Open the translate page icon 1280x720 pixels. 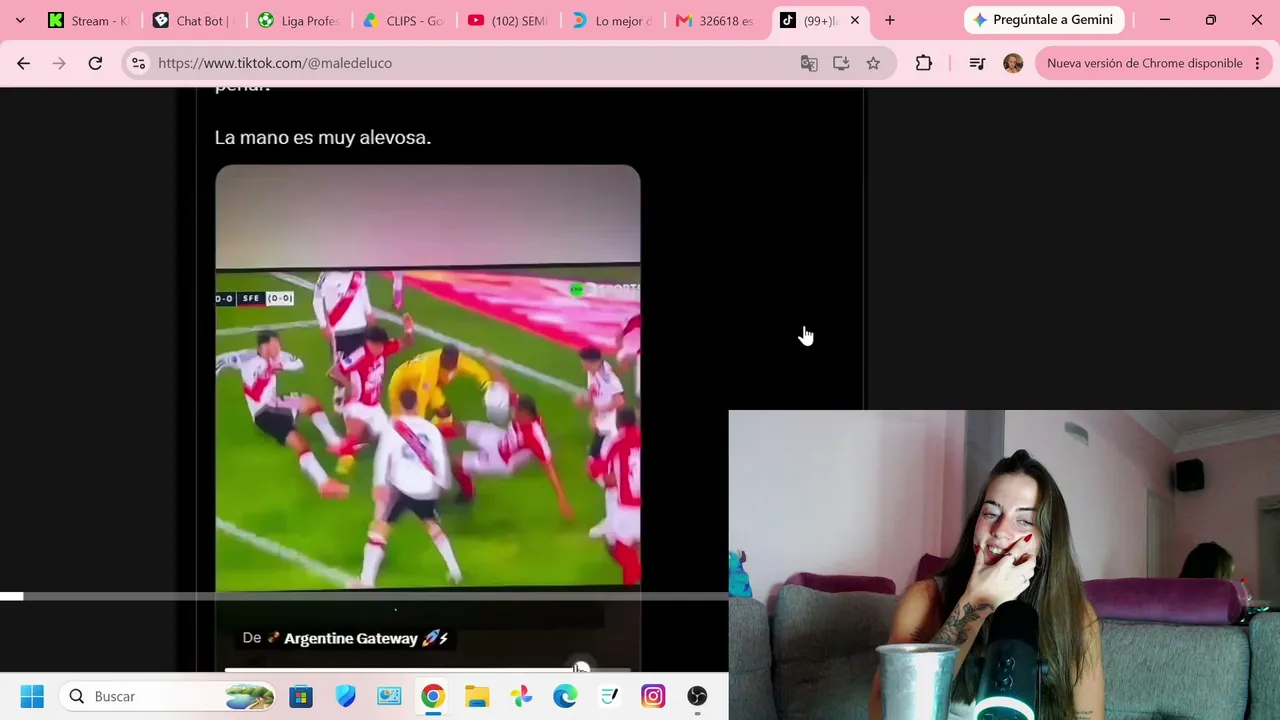tap(809, 63)
